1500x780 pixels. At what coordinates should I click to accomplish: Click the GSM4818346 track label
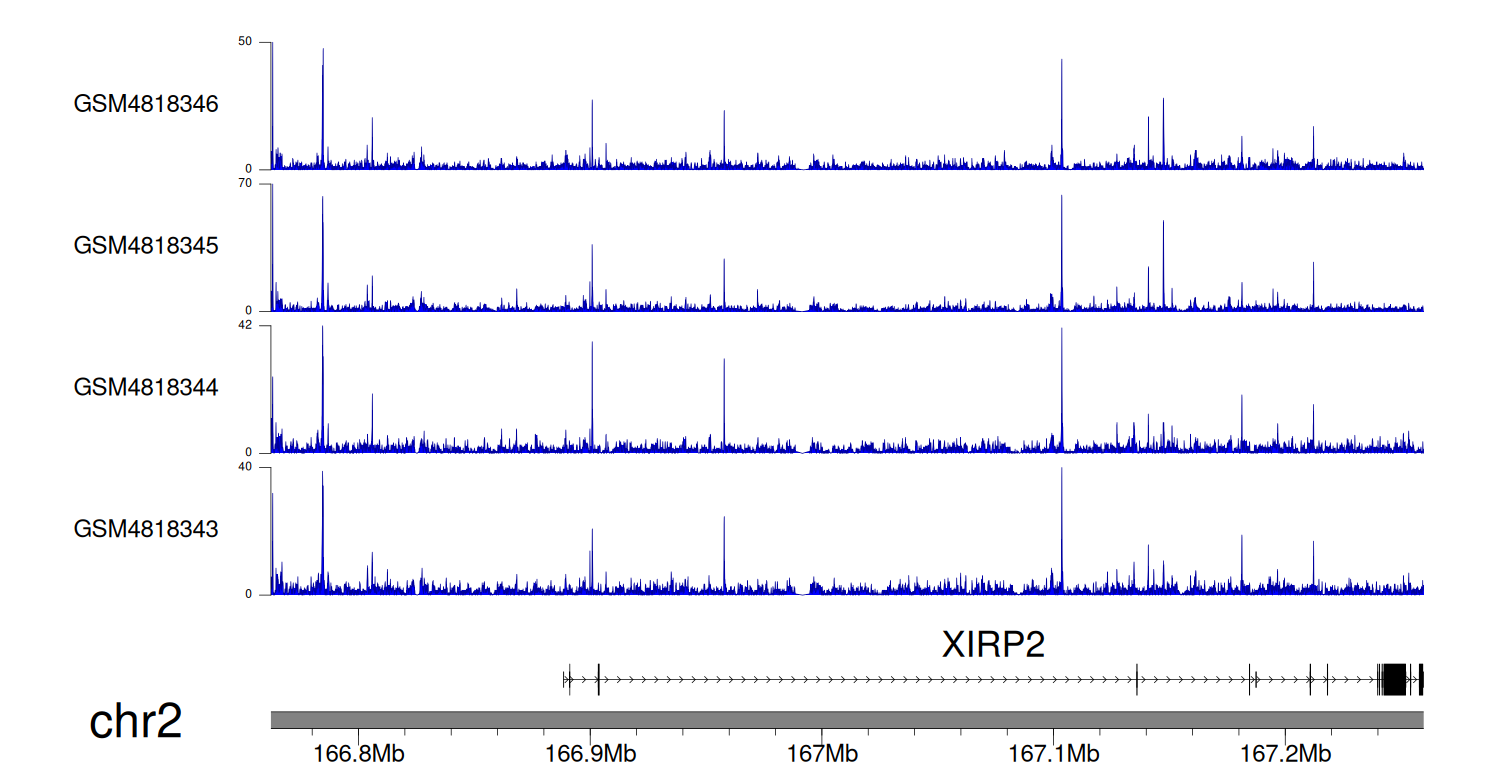point(146,104)
